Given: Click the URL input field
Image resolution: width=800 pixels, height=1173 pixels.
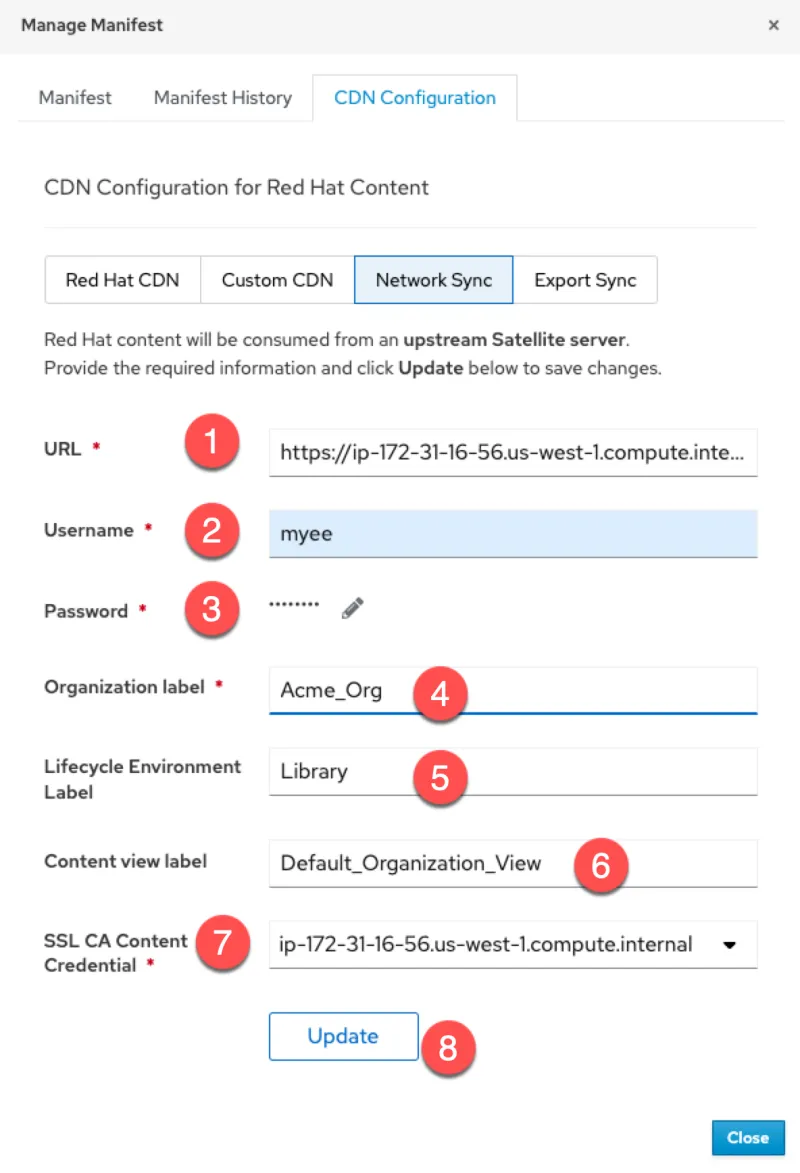Looking at the screenshot, I should point(512,452).
